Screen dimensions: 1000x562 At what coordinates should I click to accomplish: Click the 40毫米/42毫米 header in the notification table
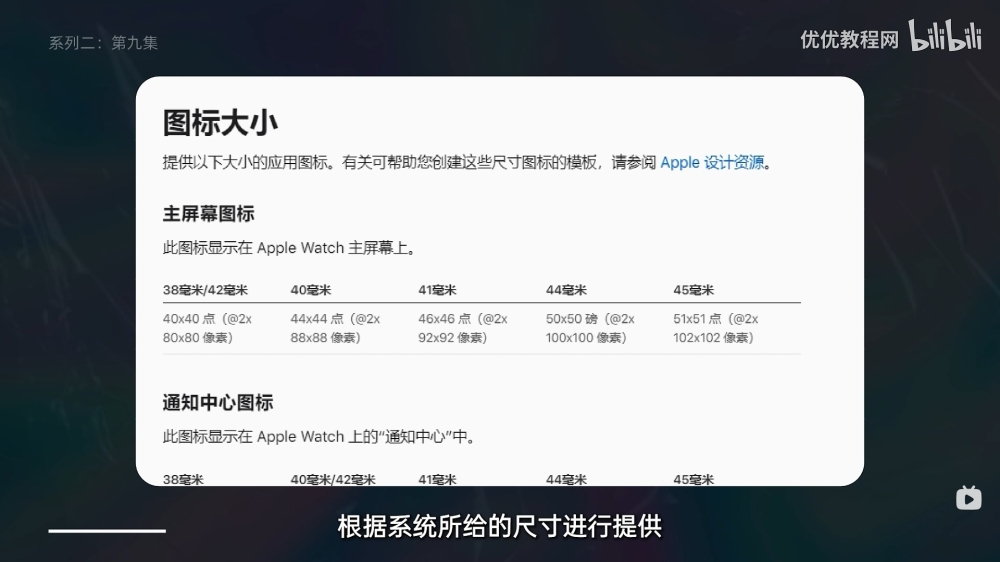tap(333, 479)
